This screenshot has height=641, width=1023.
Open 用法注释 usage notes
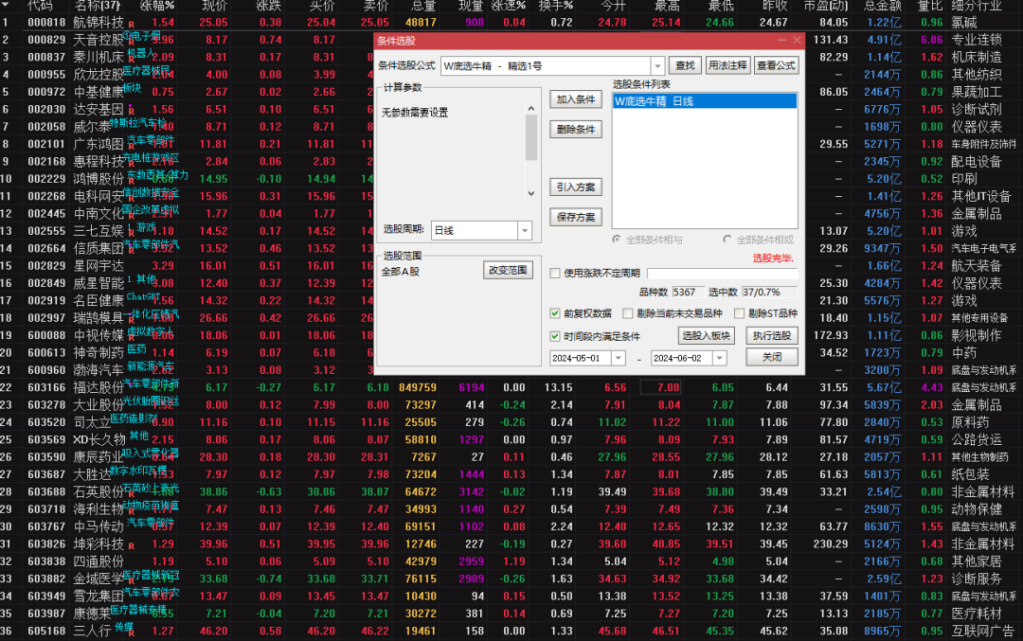click(727, 65)
